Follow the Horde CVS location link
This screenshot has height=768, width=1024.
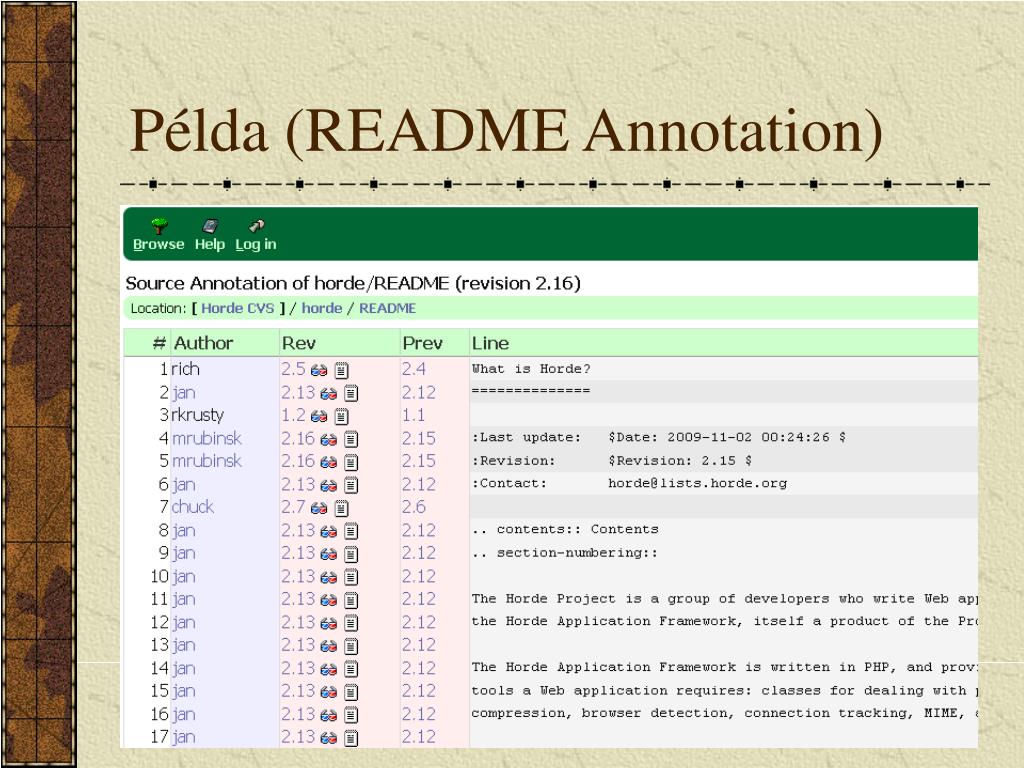pos(238,308)
